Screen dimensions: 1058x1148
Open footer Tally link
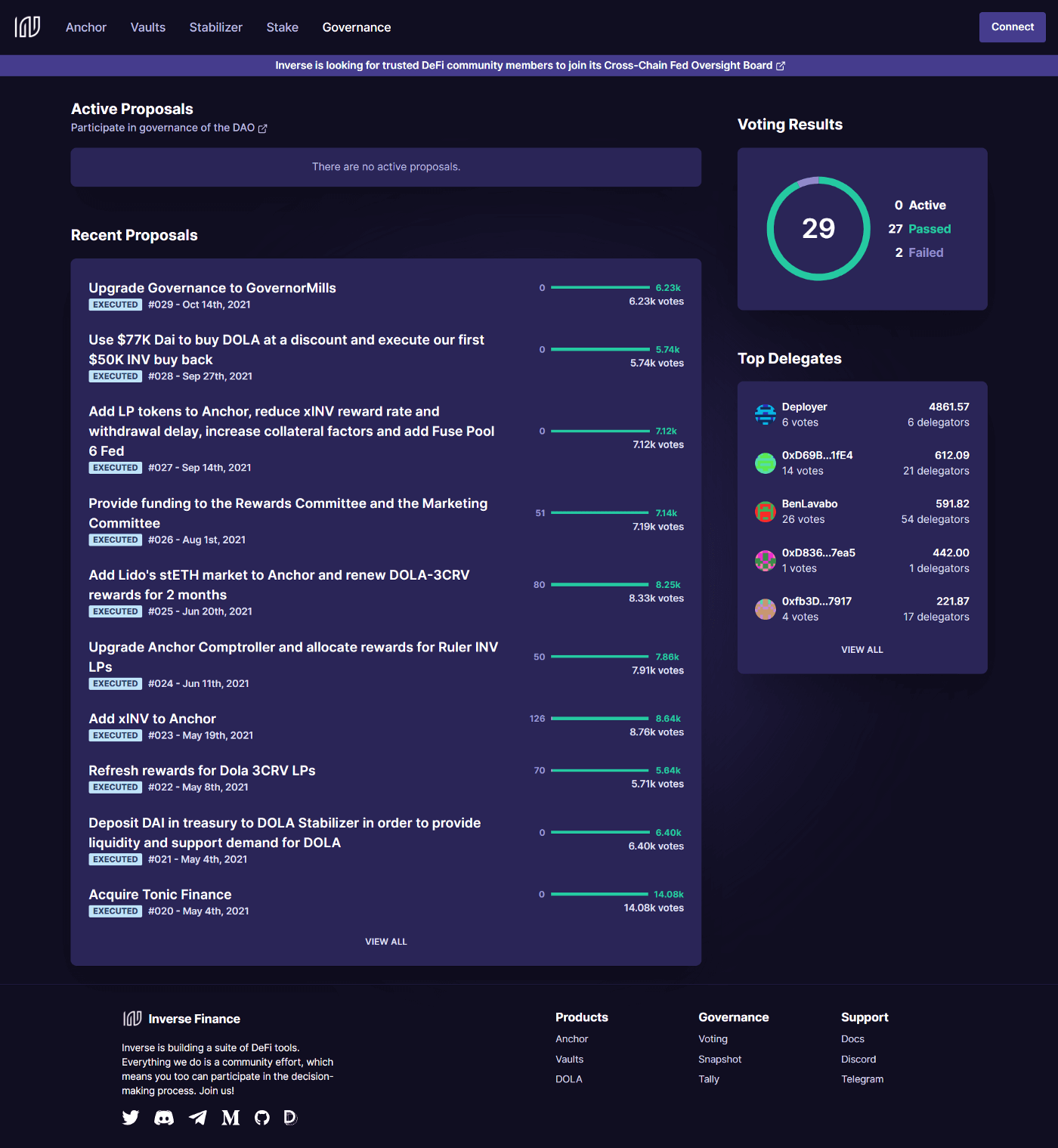point(709,1079)
